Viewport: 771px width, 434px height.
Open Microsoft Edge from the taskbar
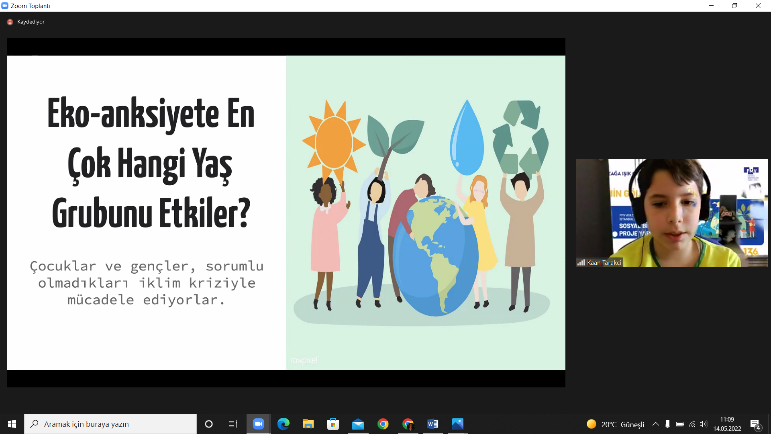point(283,424)
